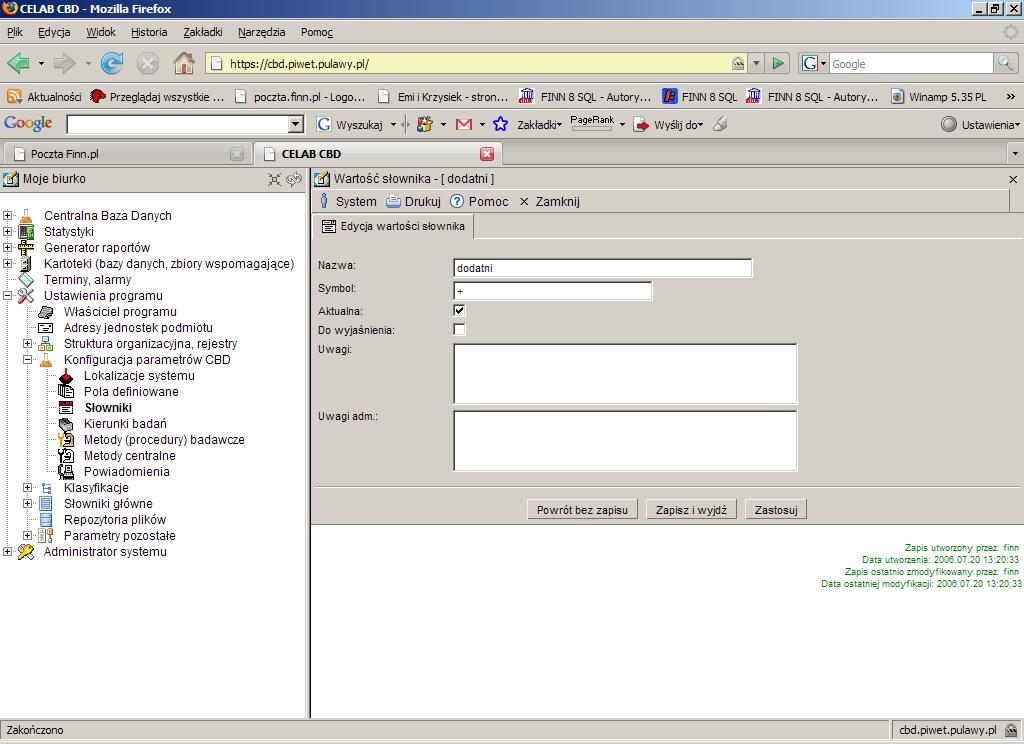The height and width of the screenshot is (744, 1024).
Task: Click Zamknij in the panel toolbar
Action: coord(550,201)
